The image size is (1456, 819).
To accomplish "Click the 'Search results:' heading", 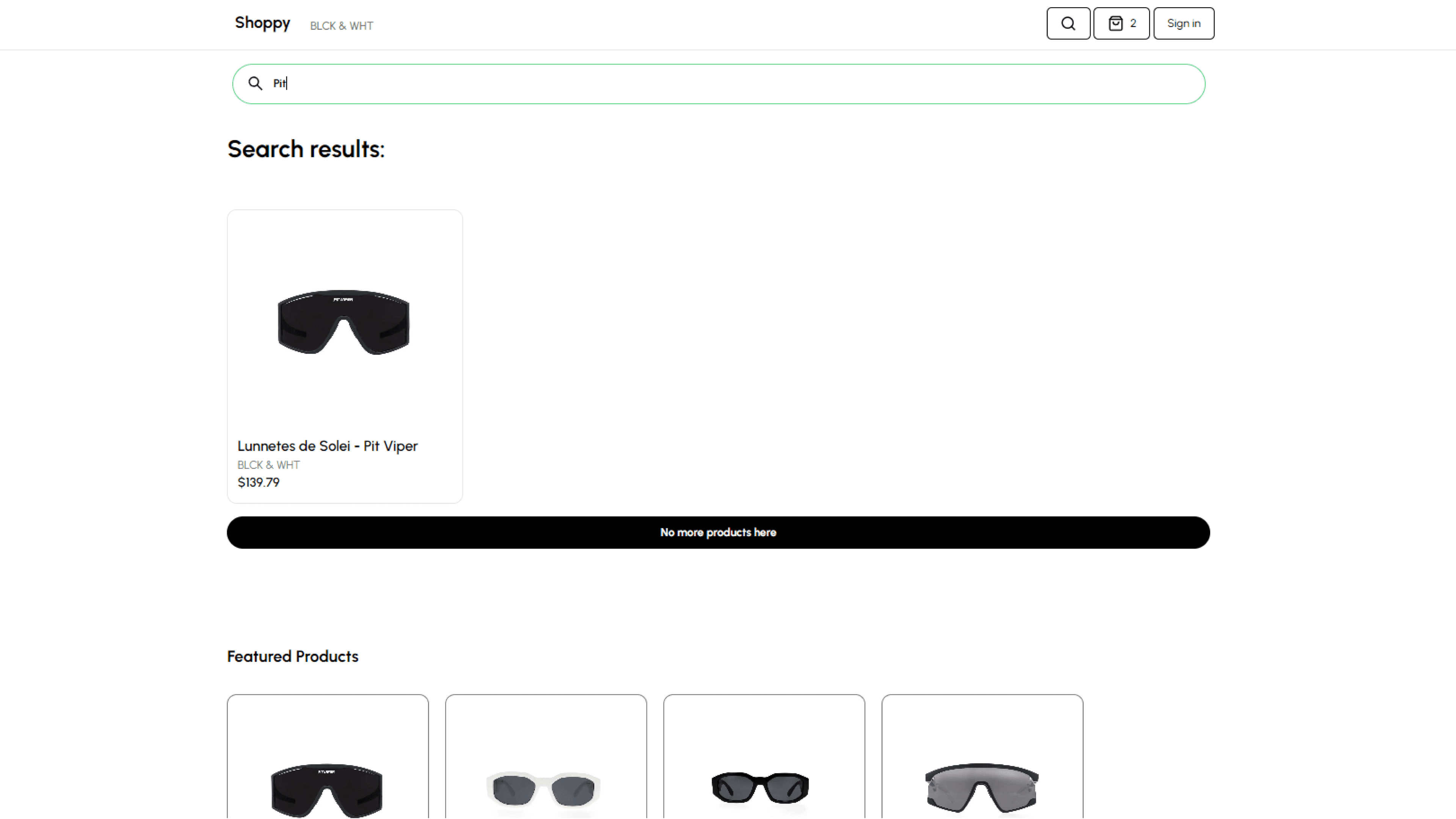I will click(306, 149).
